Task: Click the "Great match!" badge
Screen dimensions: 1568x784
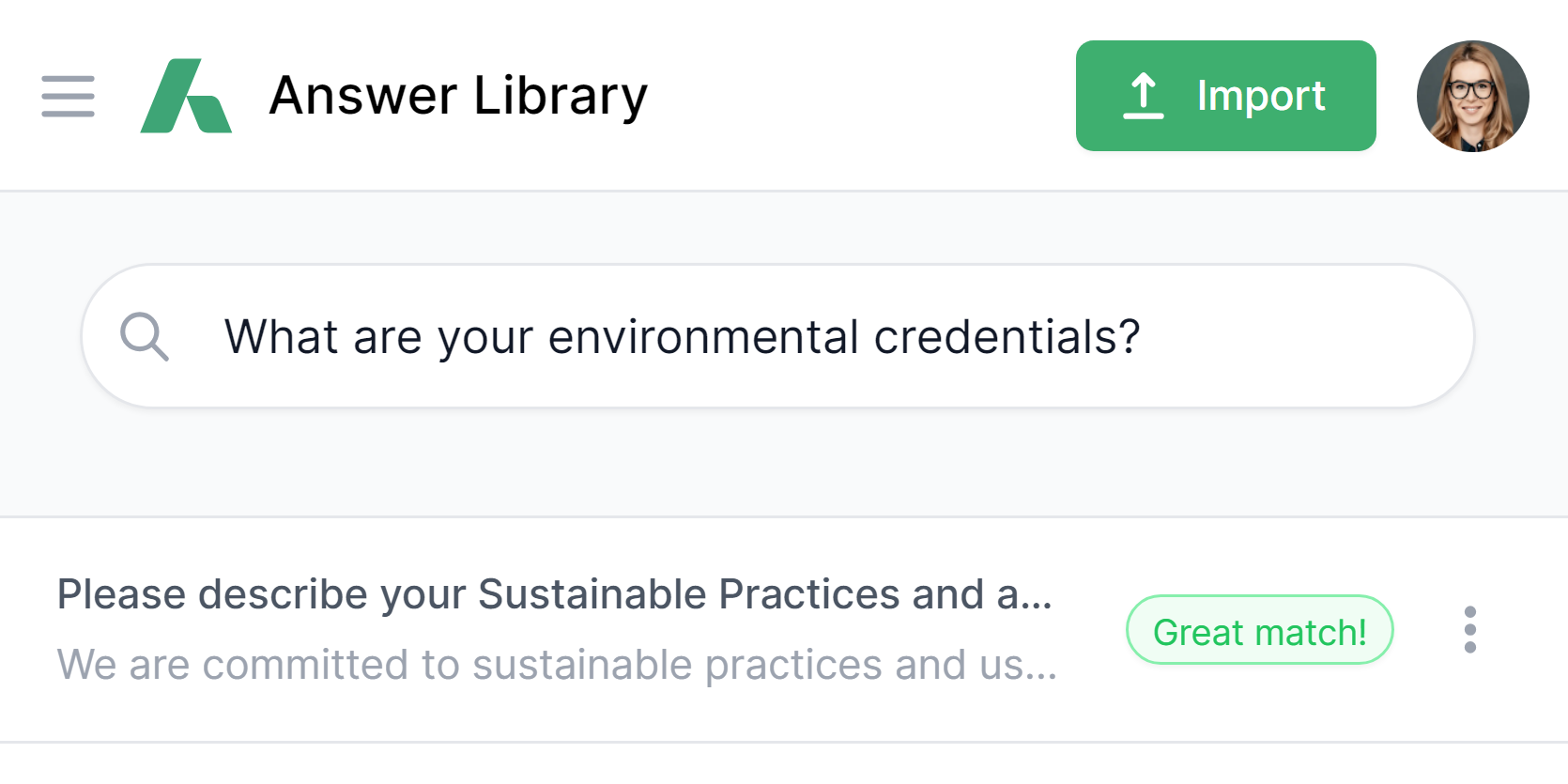Action: point(1259,630)
